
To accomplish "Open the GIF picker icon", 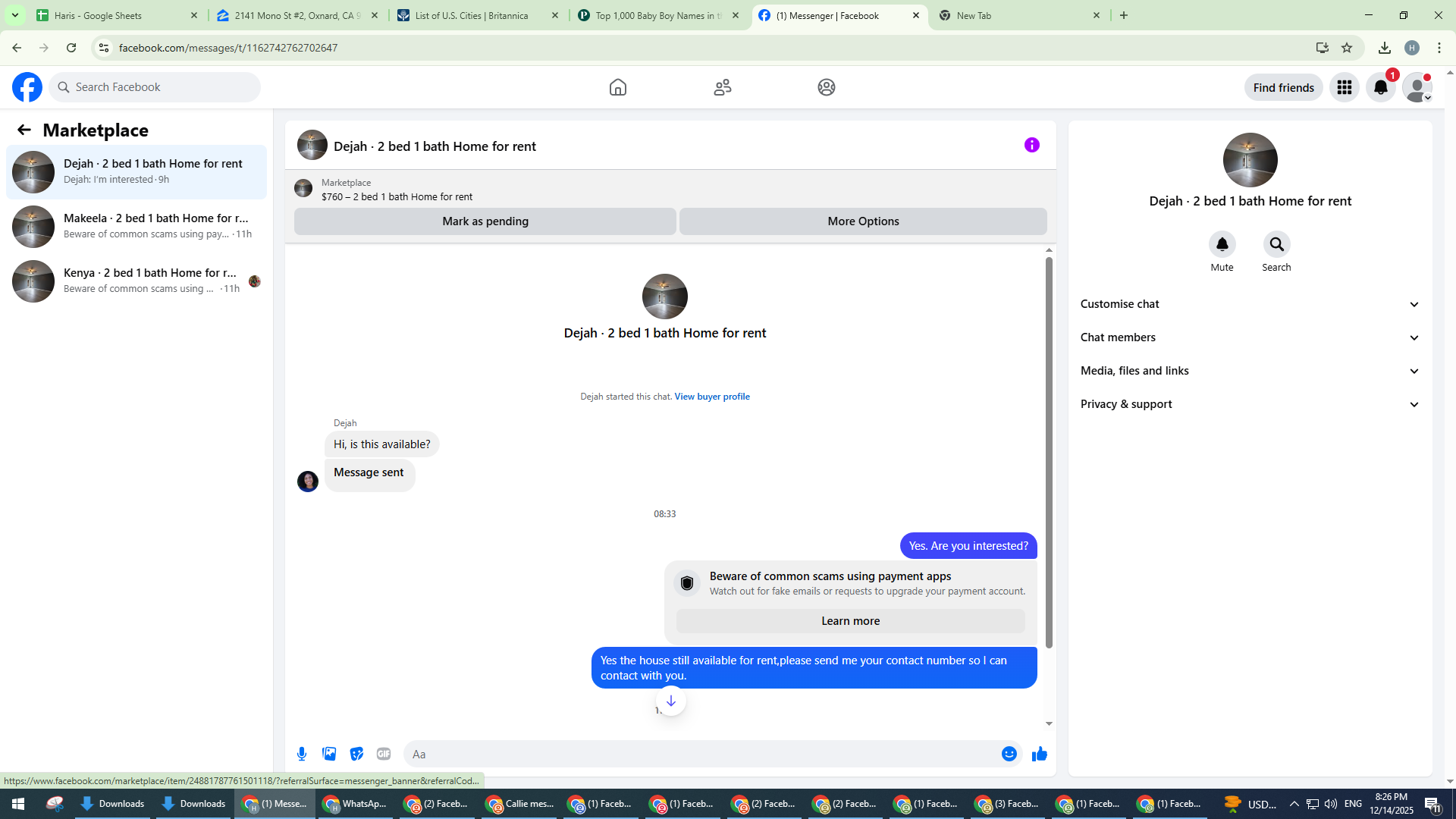I will [x=384, y=754].
